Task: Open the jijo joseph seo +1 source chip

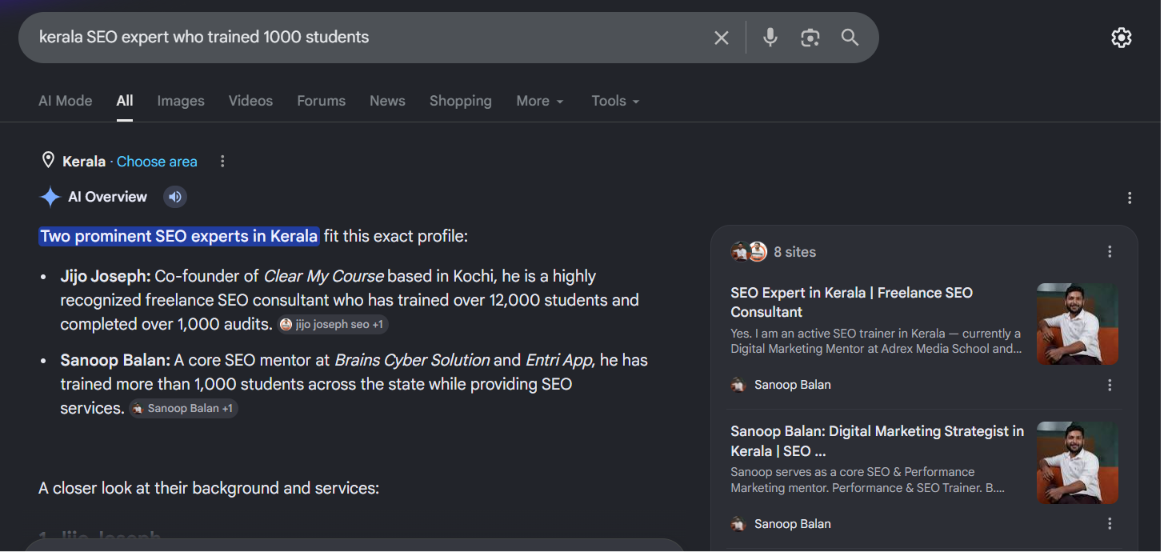Action: point(332,324)
